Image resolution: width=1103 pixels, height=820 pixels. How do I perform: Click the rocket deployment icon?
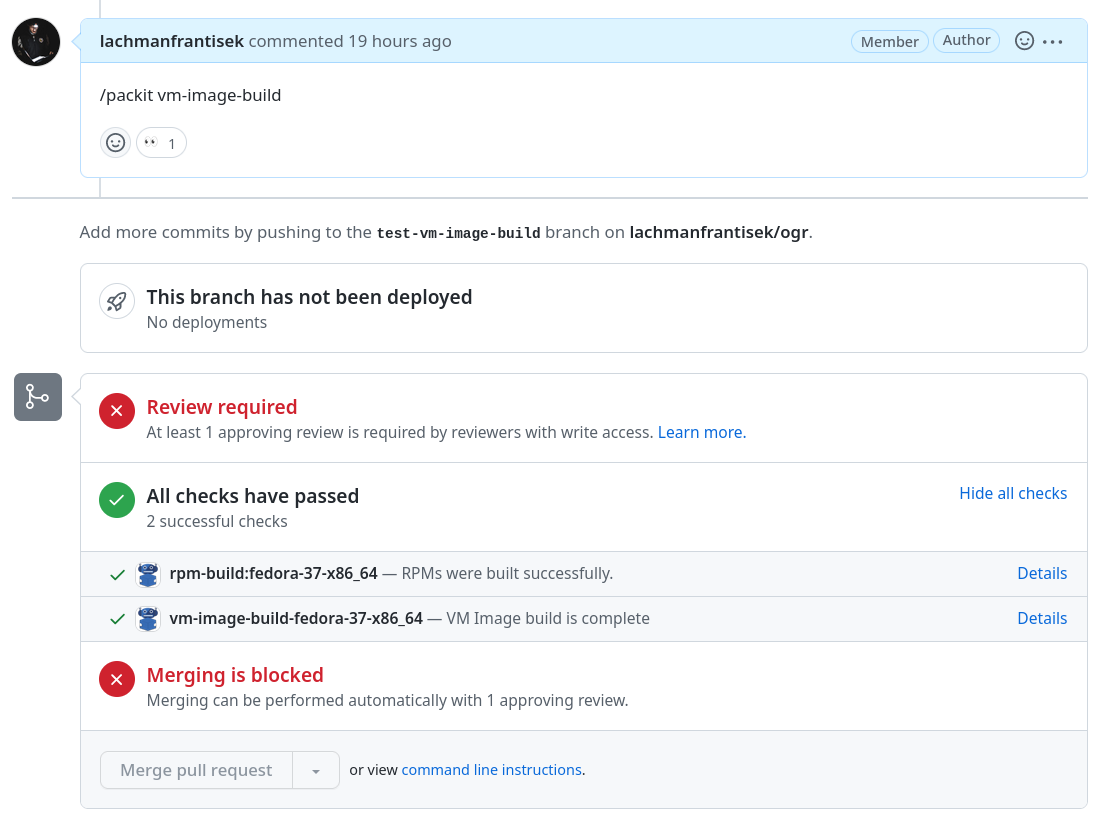coord(117,301)
